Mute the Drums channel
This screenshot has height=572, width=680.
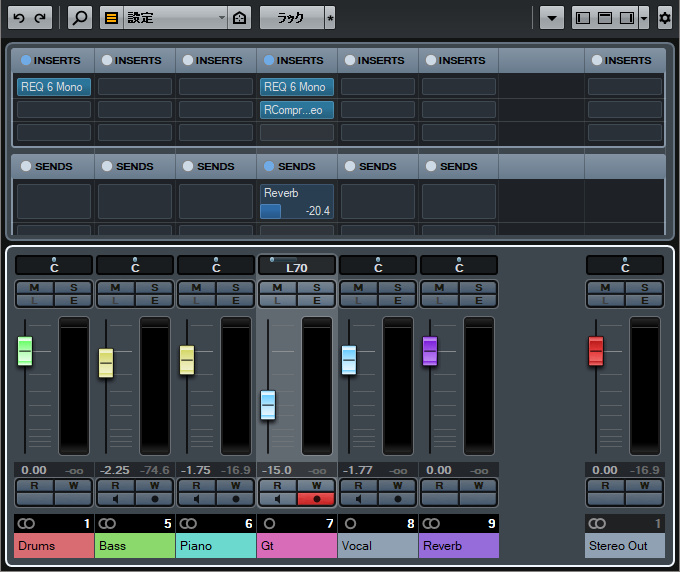pyautogui.click(x=34, y=288)
